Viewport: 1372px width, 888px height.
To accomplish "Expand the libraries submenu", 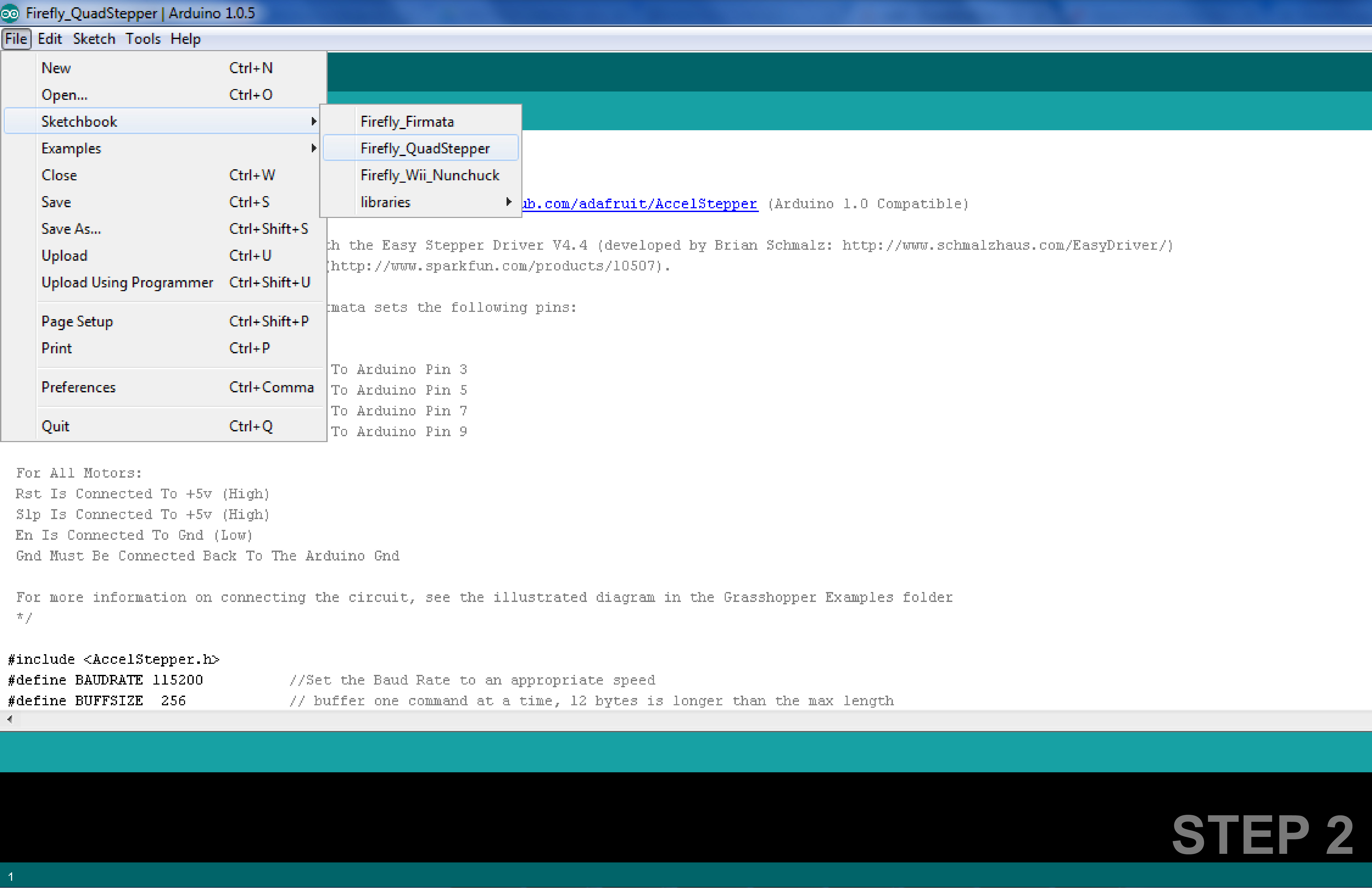I will point(421,202).
